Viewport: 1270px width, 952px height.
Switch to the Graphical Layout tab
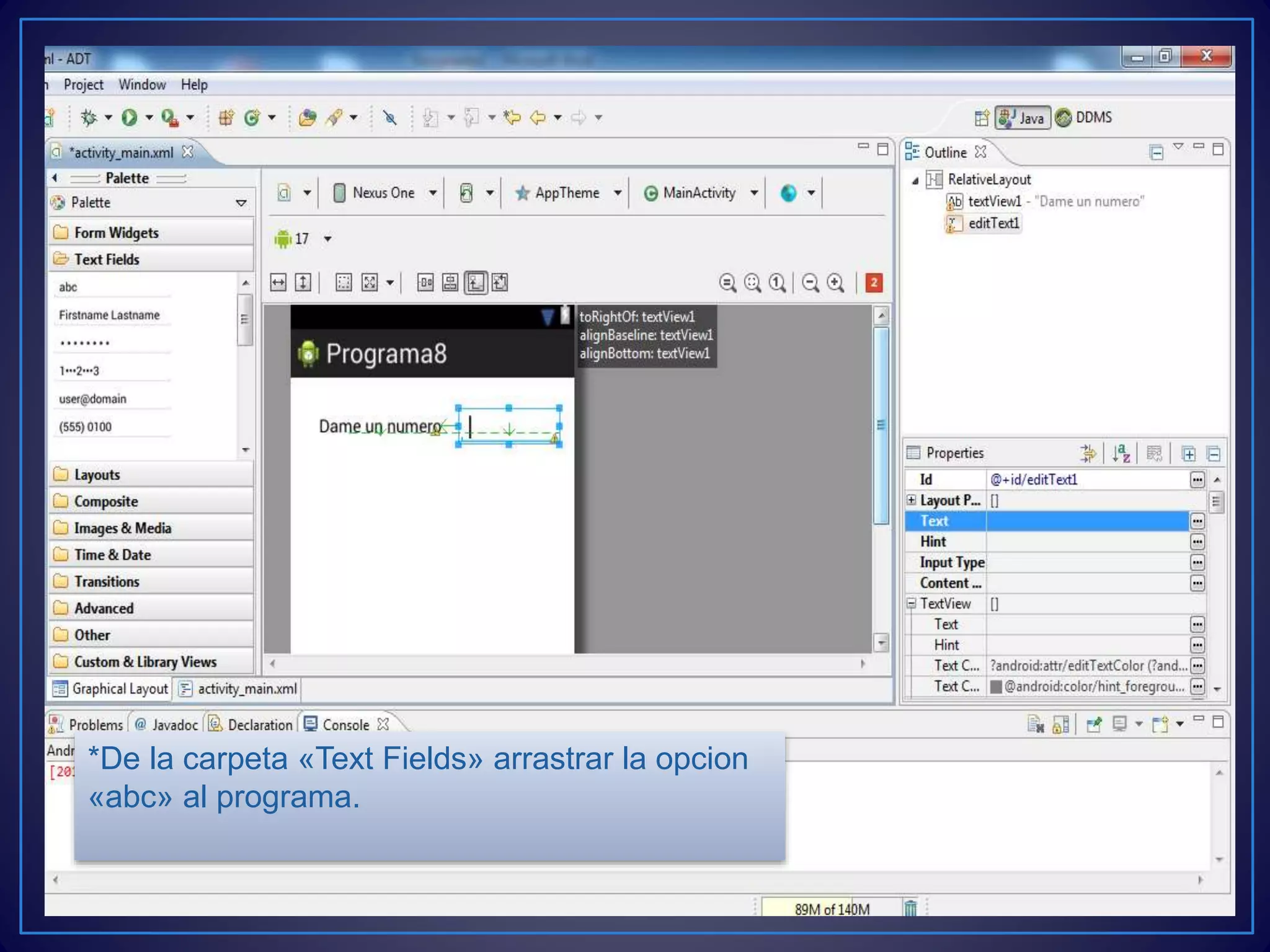(110, 689)
